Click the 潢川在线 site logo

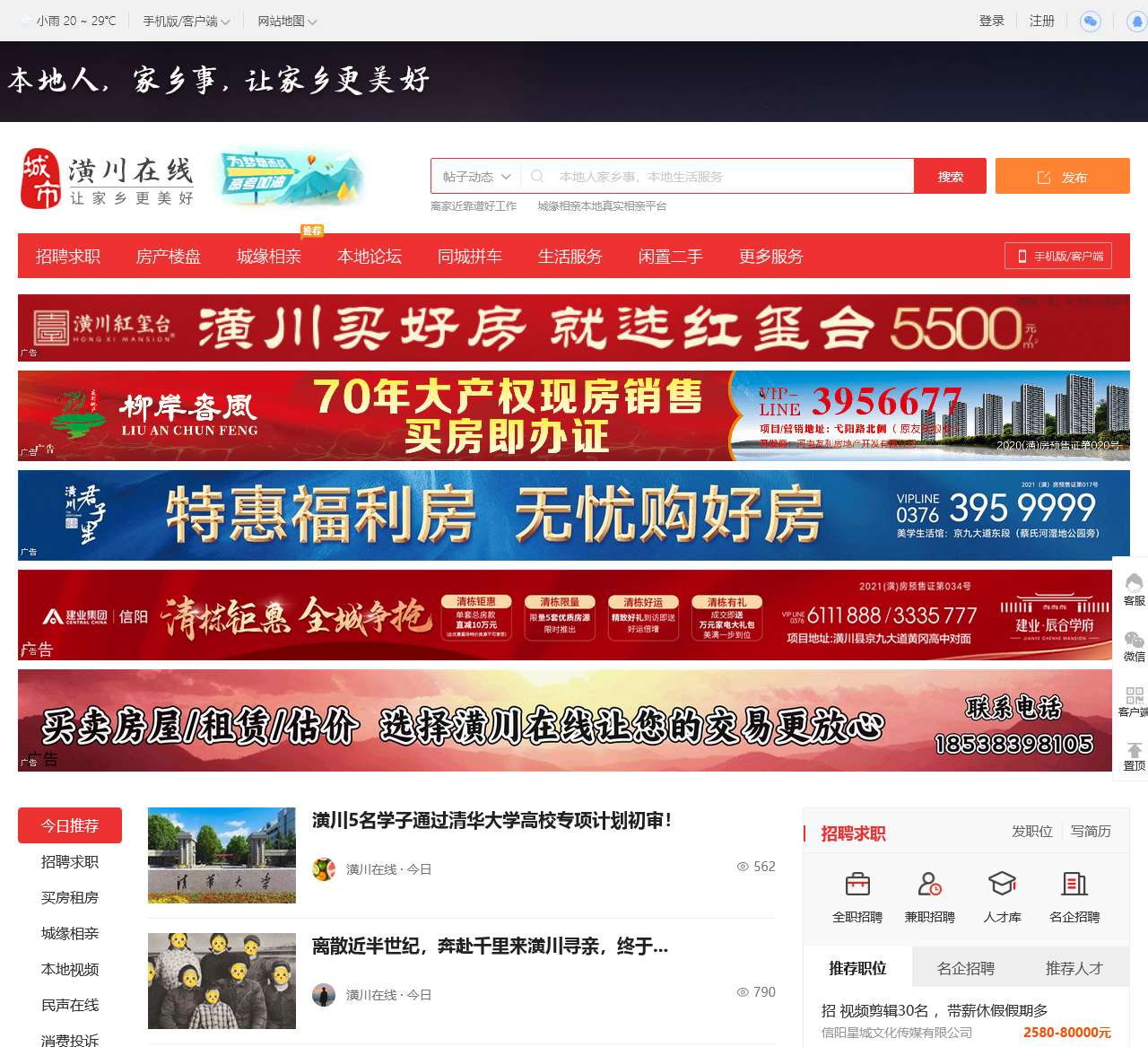[x=107, y=179]
